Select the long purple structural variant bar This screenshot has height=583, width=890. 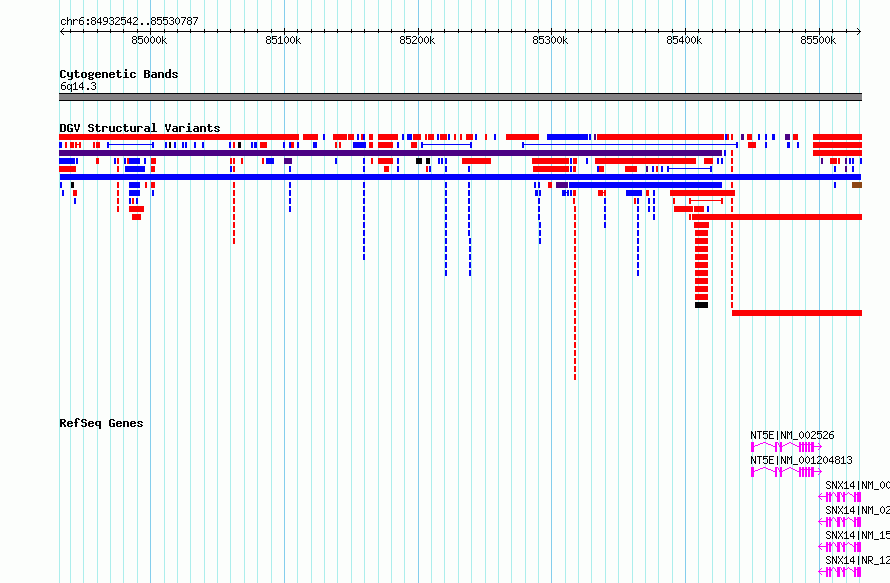click(x=391, y=153)
